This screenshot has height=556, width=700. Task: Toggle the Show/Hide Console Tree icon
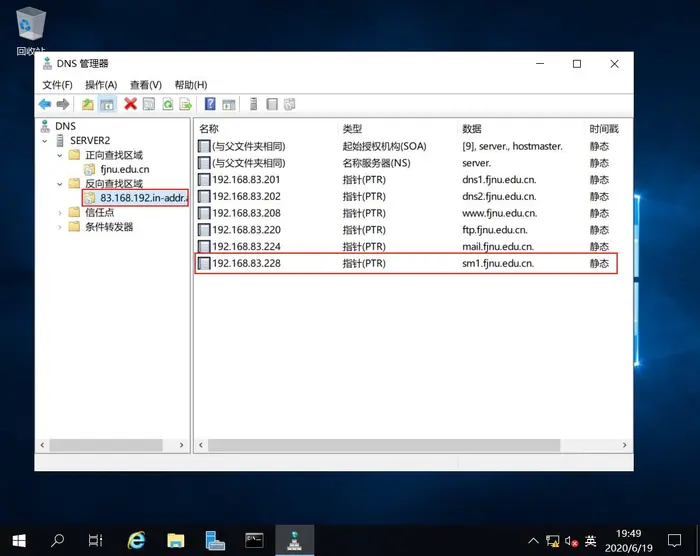point(107,105)
